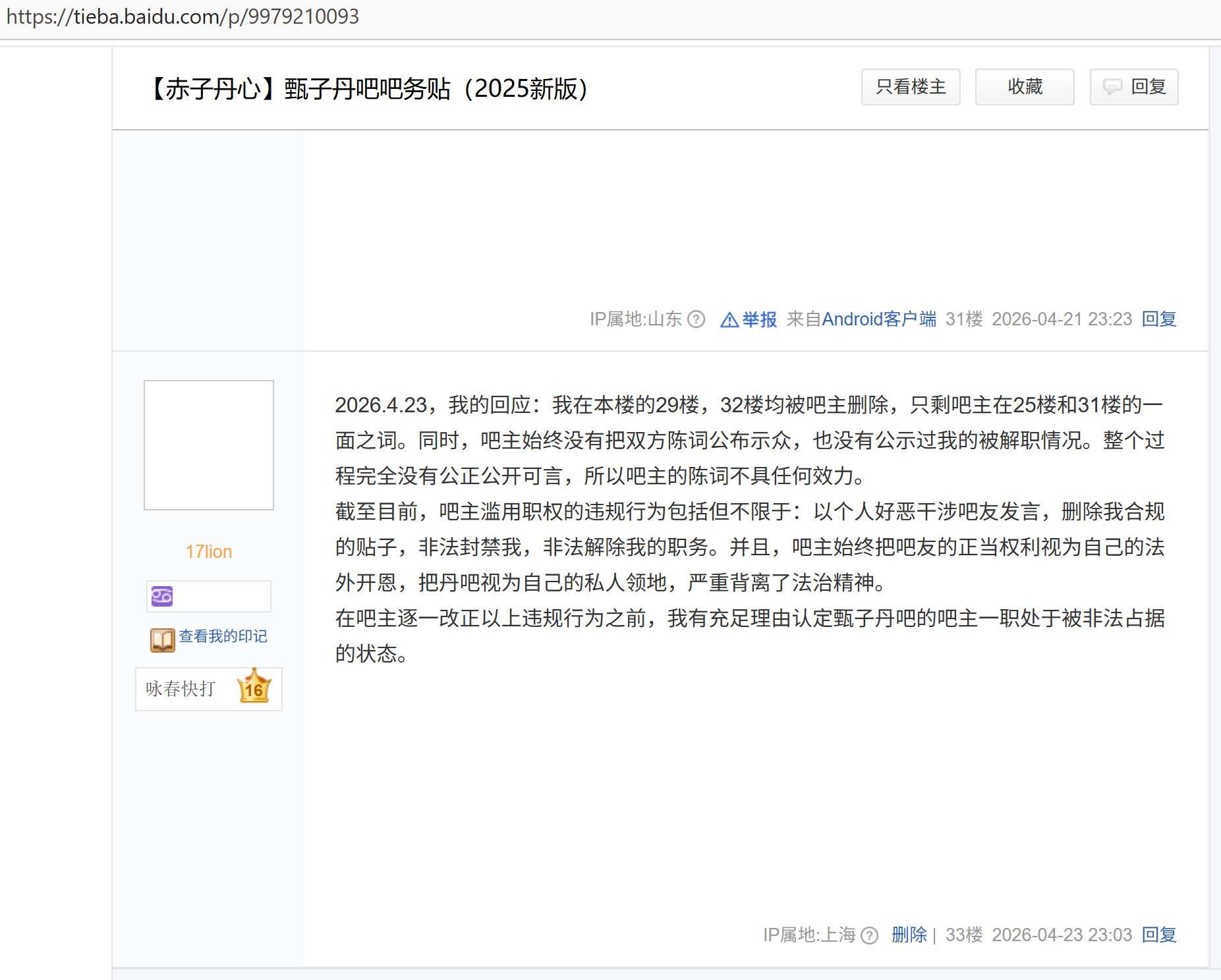Reply to the 33楼 post

(x=1159, y=935)
